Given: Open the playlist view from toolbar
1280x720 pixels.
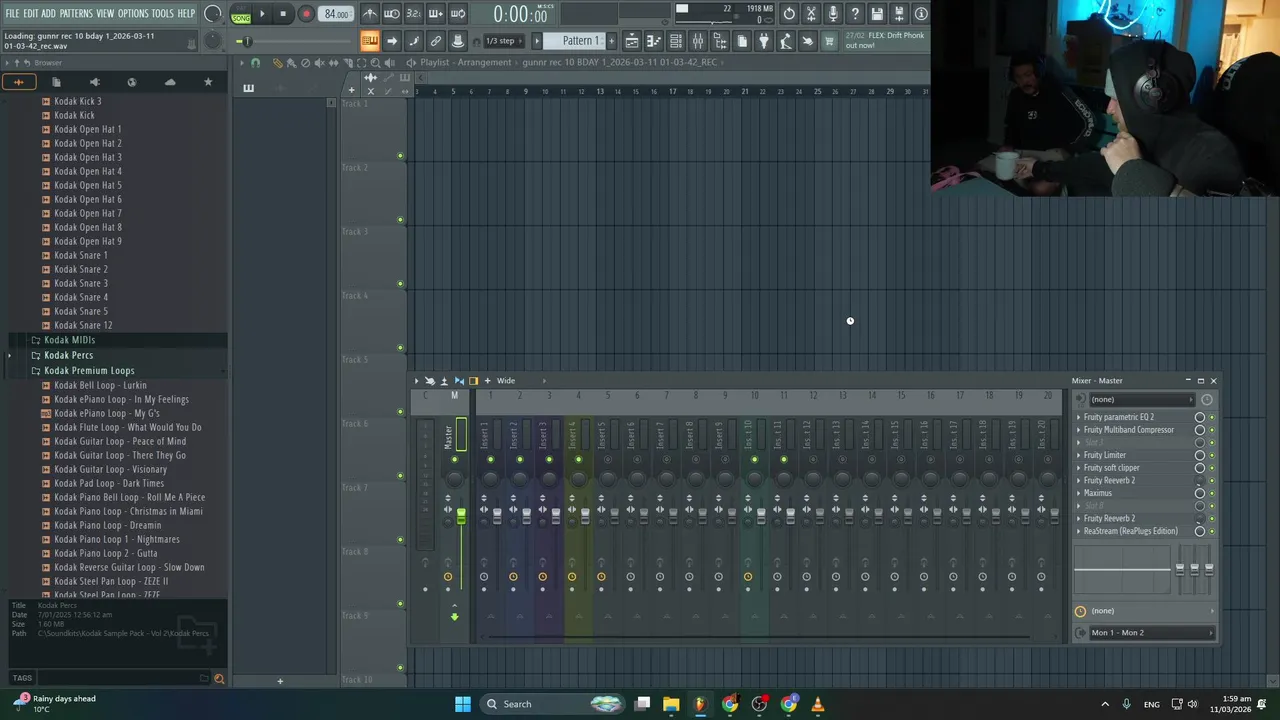Looking at the screenshot, I should [632, 41].
